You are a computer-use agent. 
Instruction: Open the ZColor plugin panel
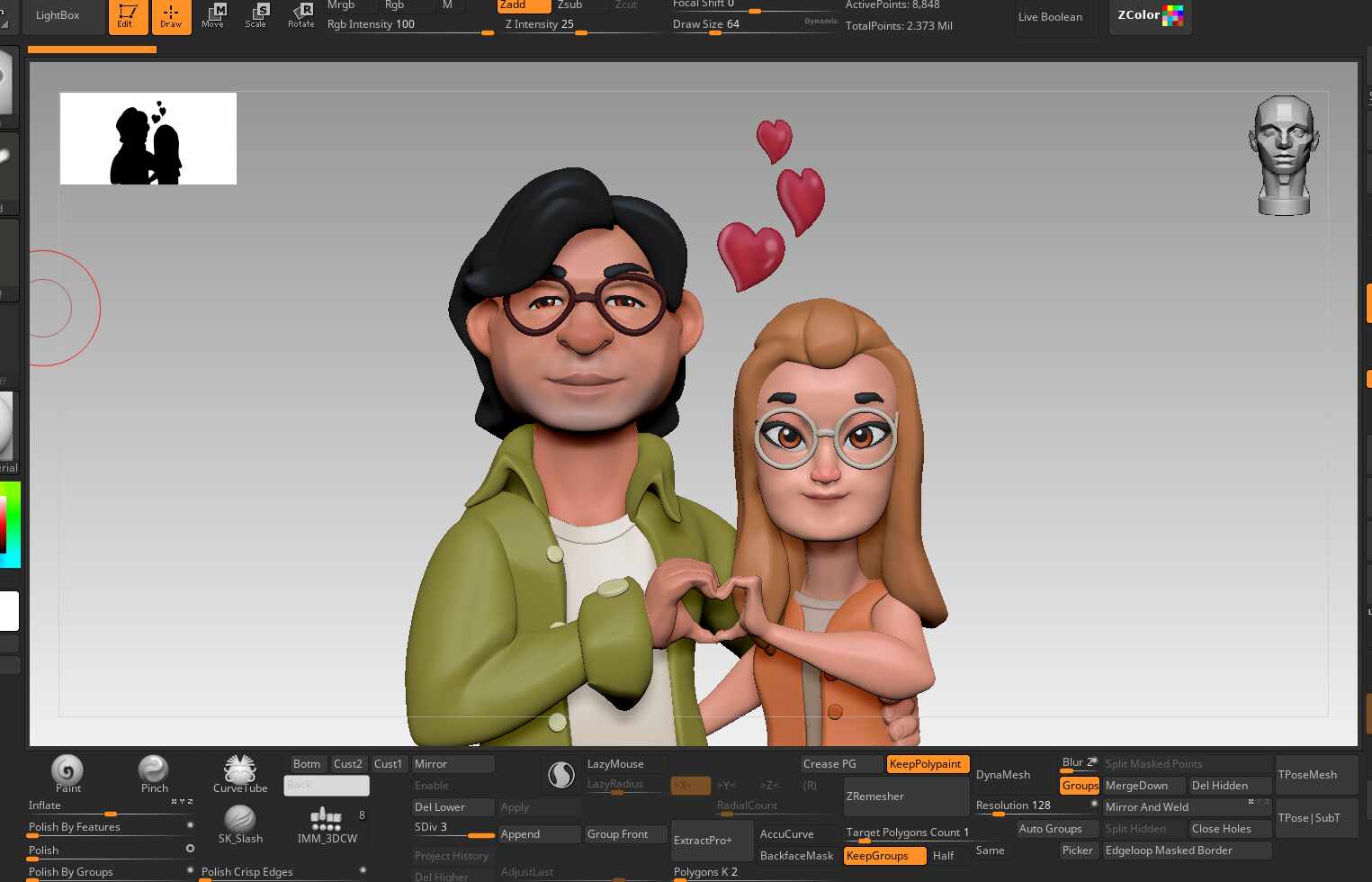1150,15
